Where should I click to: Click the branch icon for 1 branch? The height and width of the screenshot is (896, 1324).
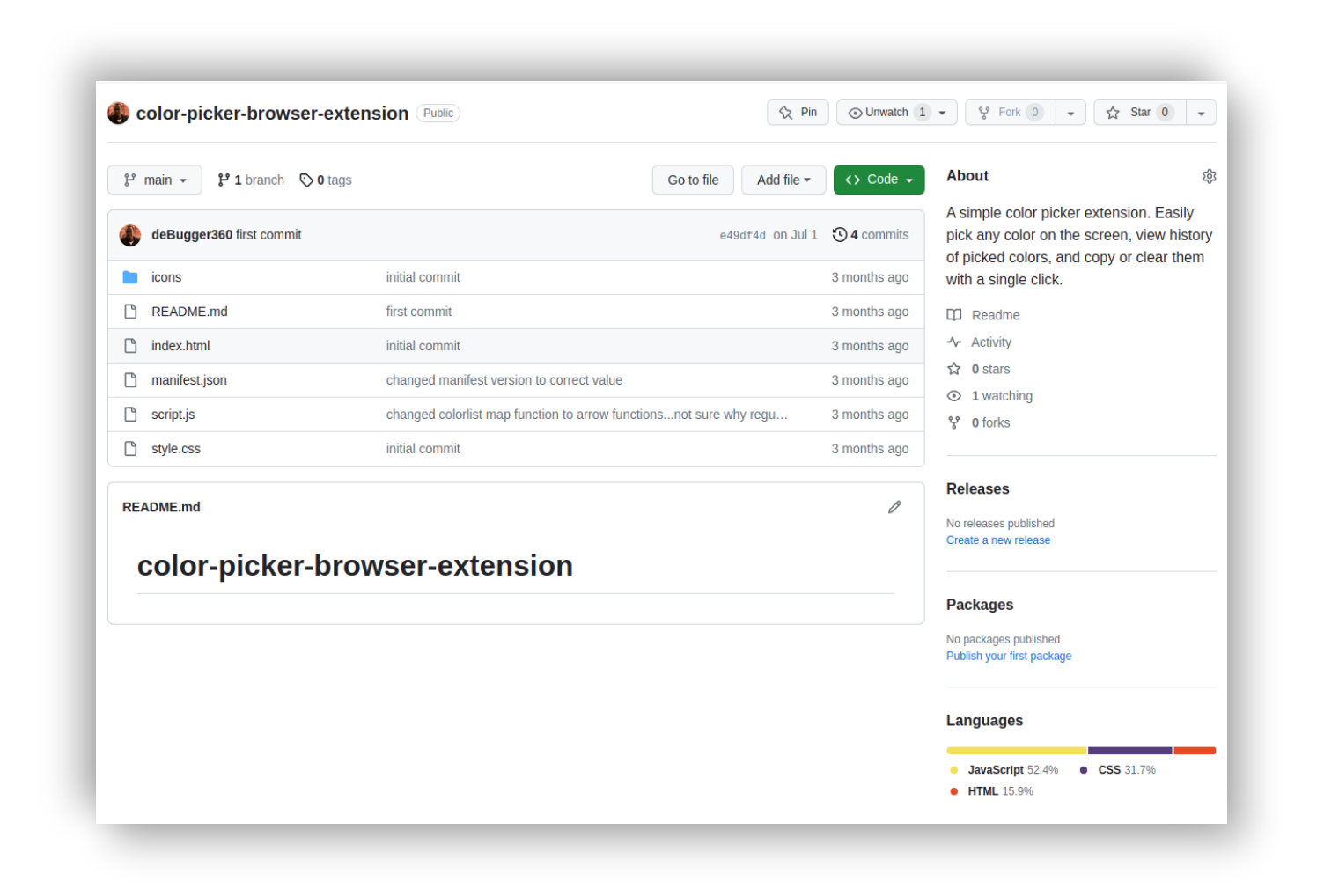(x=224, y=180)
